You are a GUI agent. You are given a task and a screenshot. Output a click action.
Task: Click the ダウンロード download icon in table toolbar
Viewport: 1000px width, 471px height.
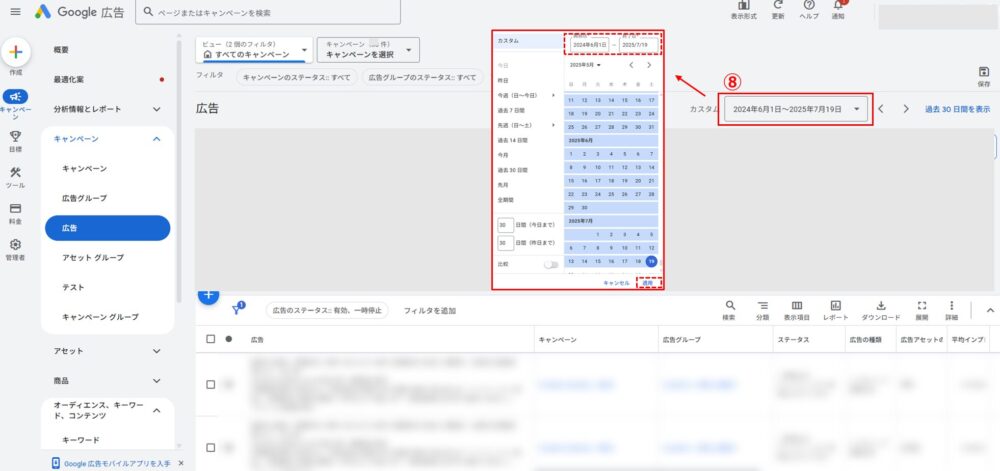[880, 305]
